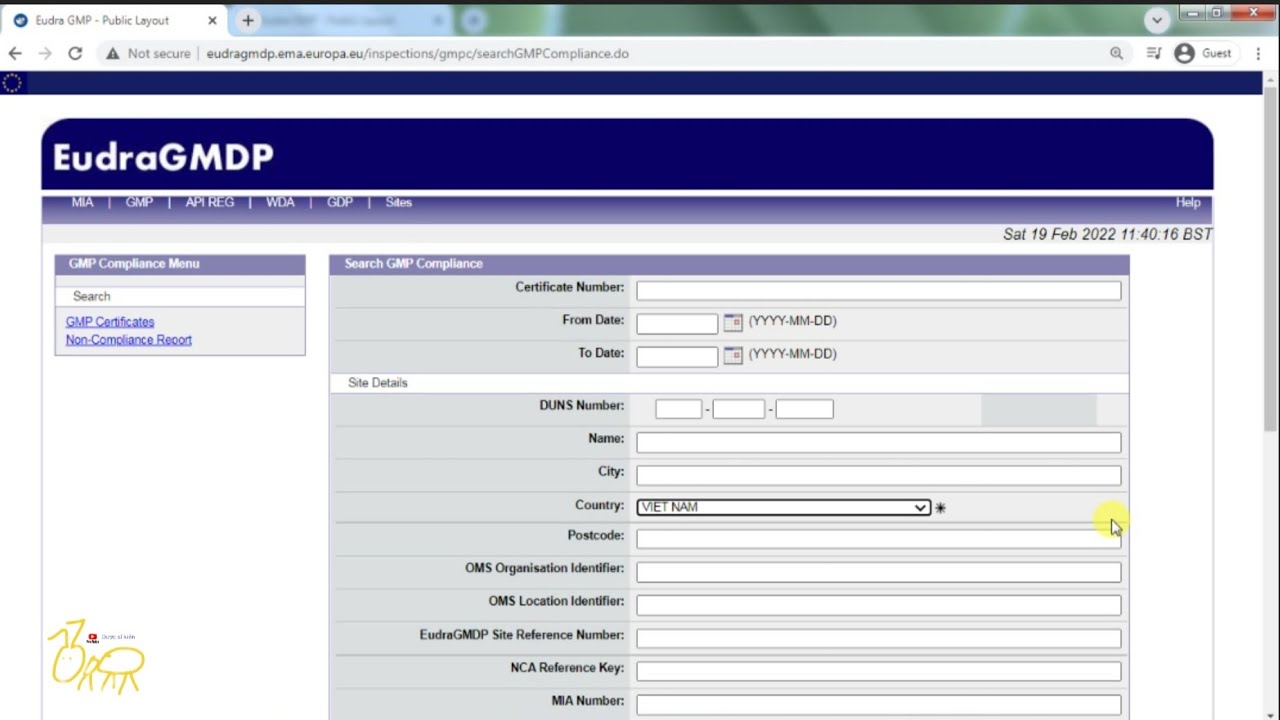Open the To Date calendar picker

click(733, 356)
